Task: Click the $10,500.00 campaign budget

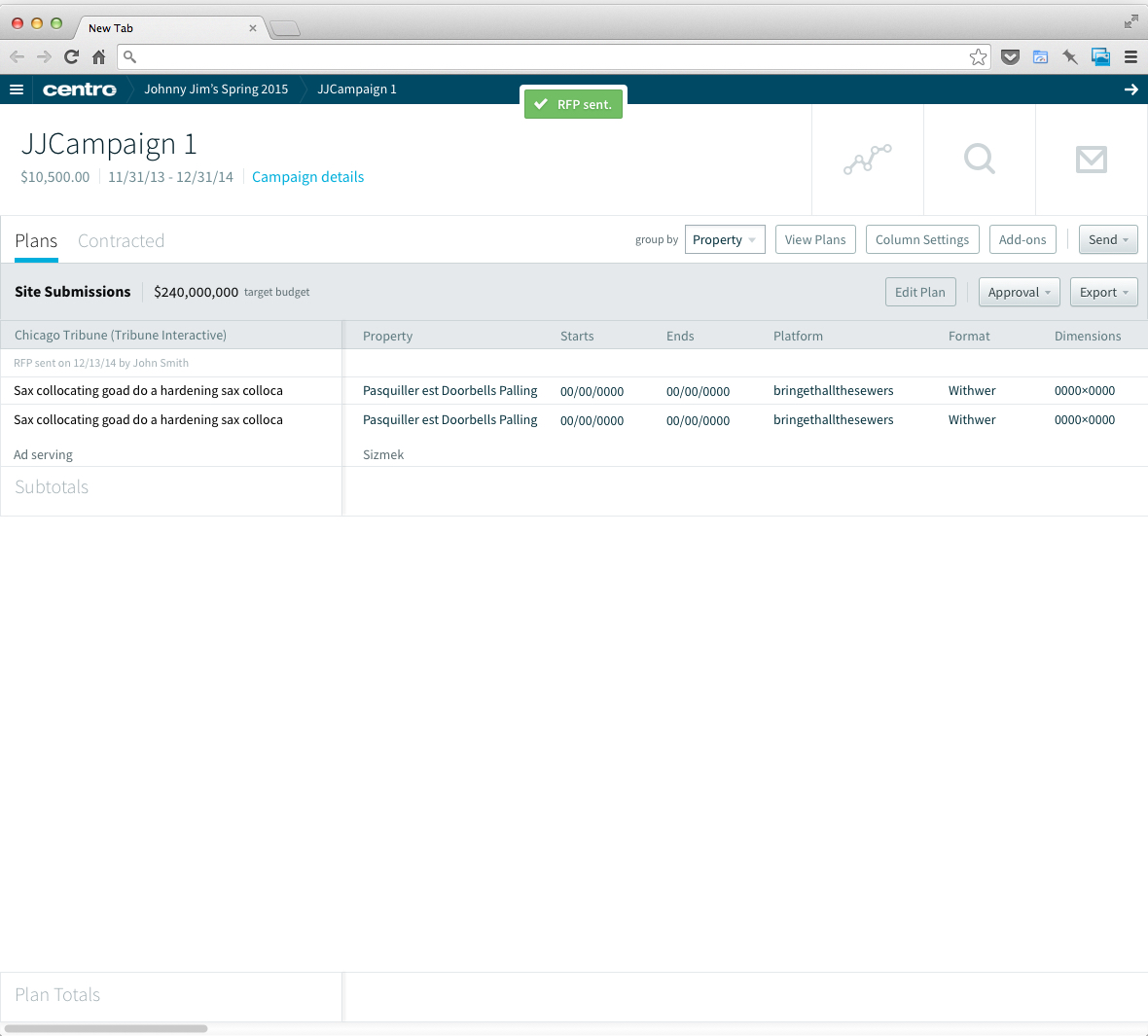Action: tap(54, 177)
